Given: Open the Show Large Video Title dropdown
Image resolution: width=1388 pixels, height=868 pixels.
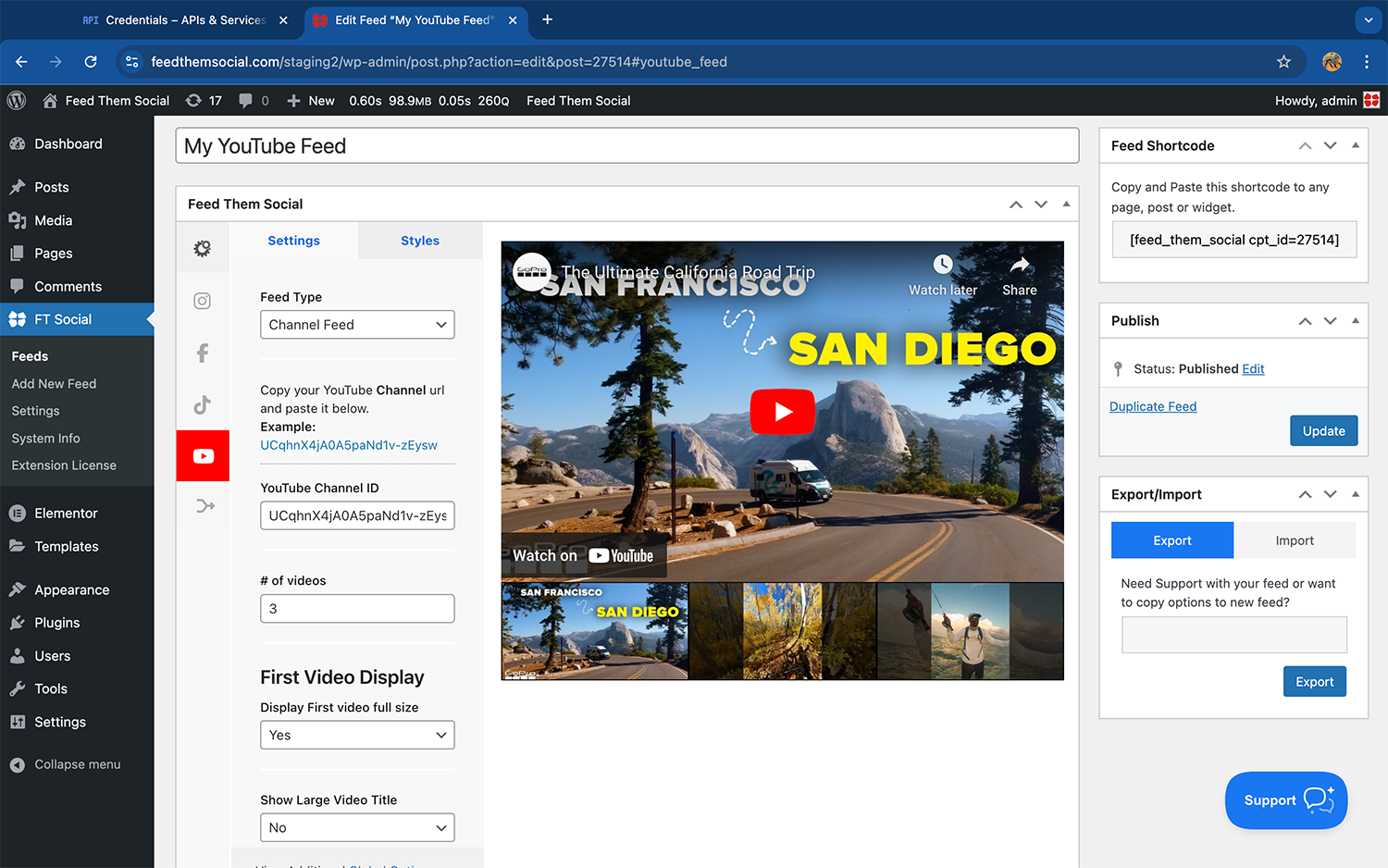Looking at the screenshot, I should (x=357, y=827).
